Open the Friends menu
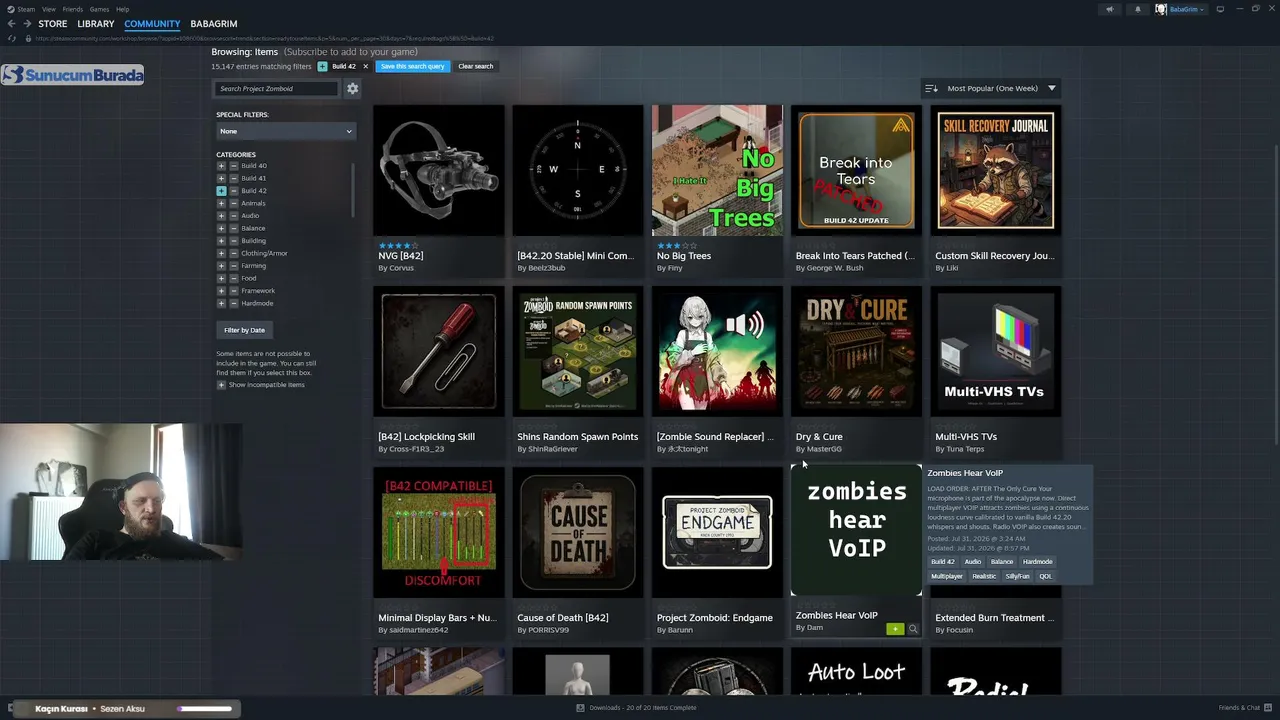1280x720 pixels. tap(73, 9)
